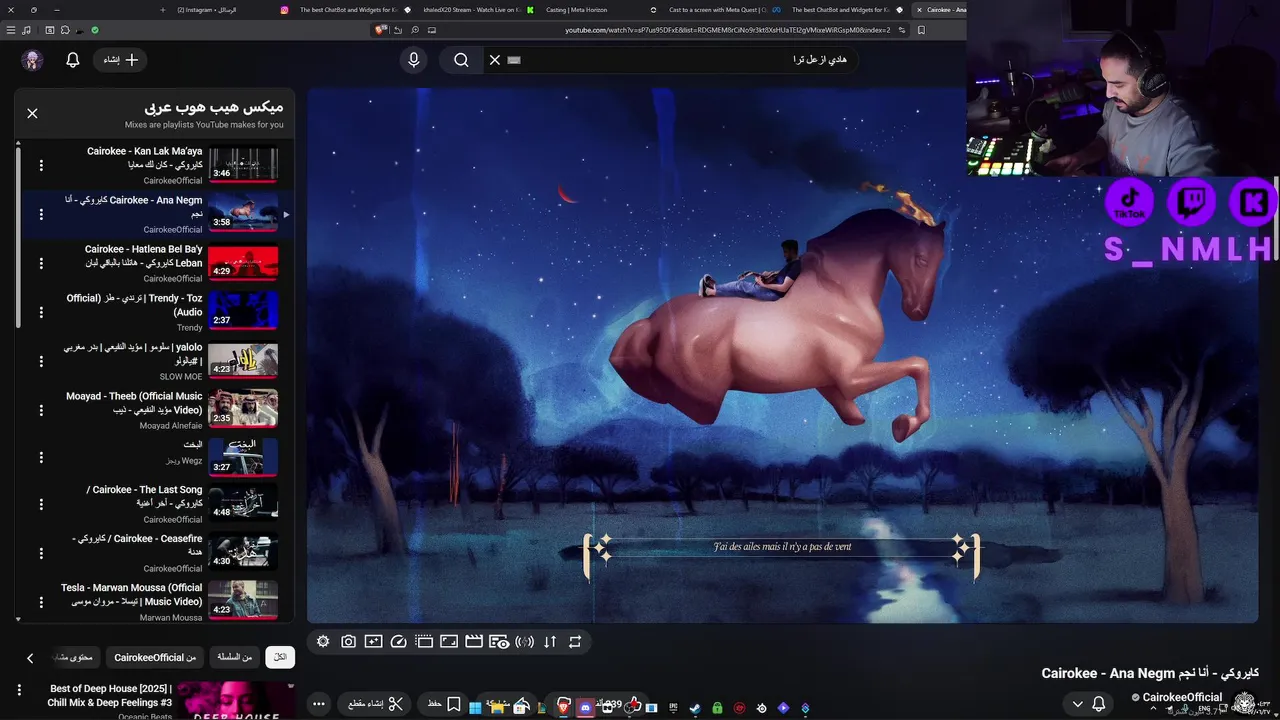The image size is (1280, 720).
Task: Take a screenshot with the camera icon
Action: pos(348,642)
